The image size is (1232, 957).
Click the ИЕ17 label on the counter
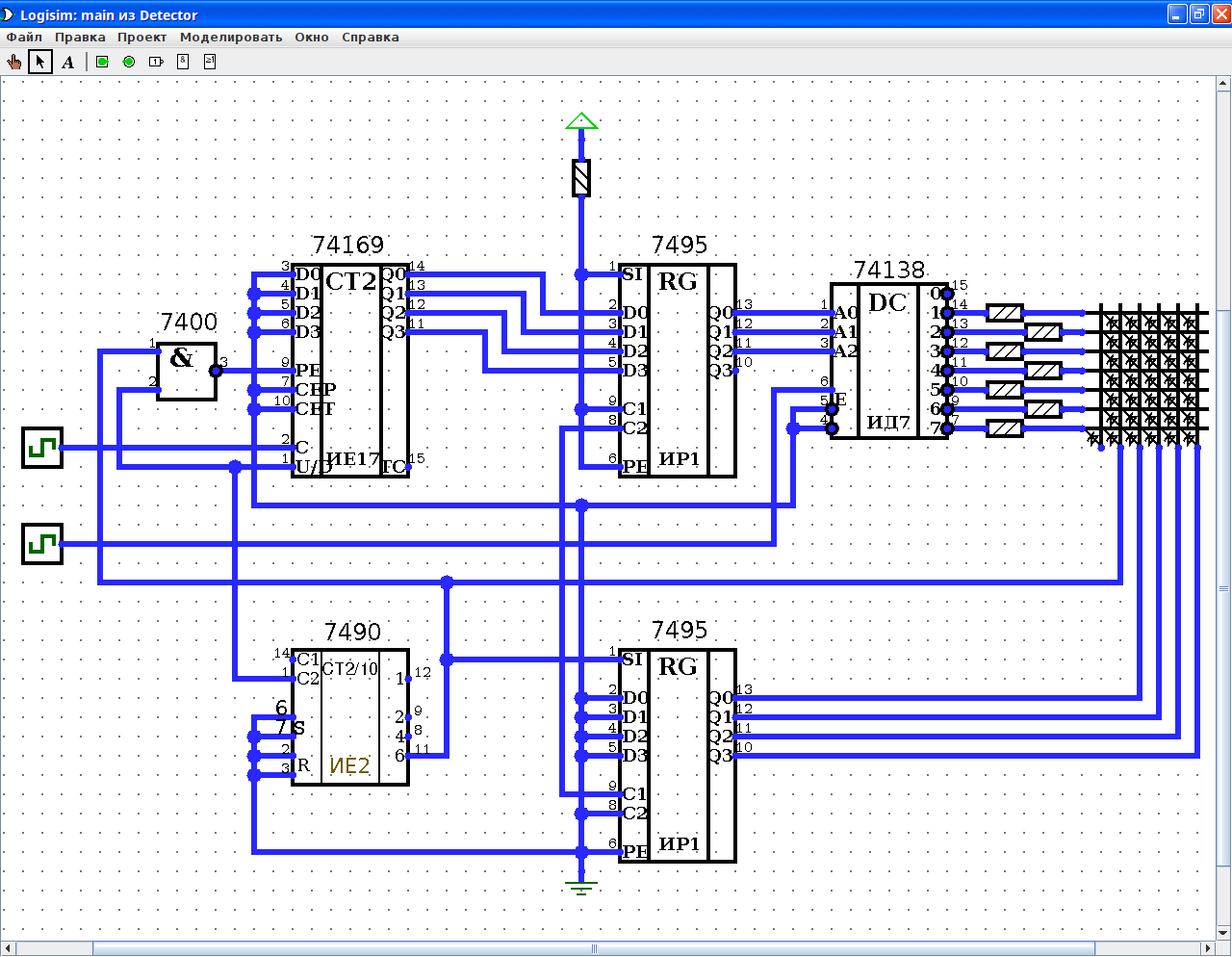point(353,459)
